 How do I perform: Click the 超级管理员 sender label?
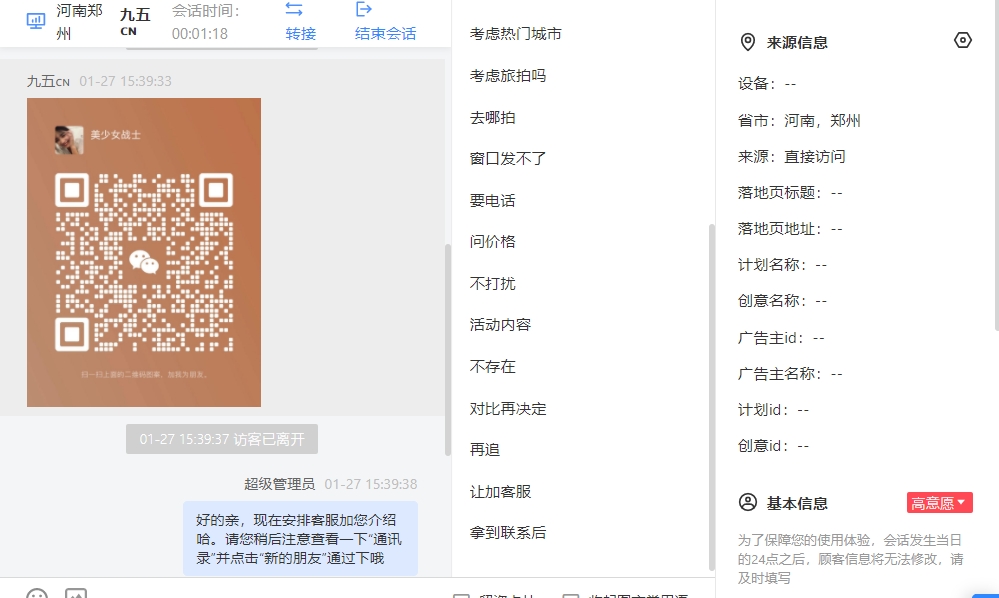[x=280, y=484]
